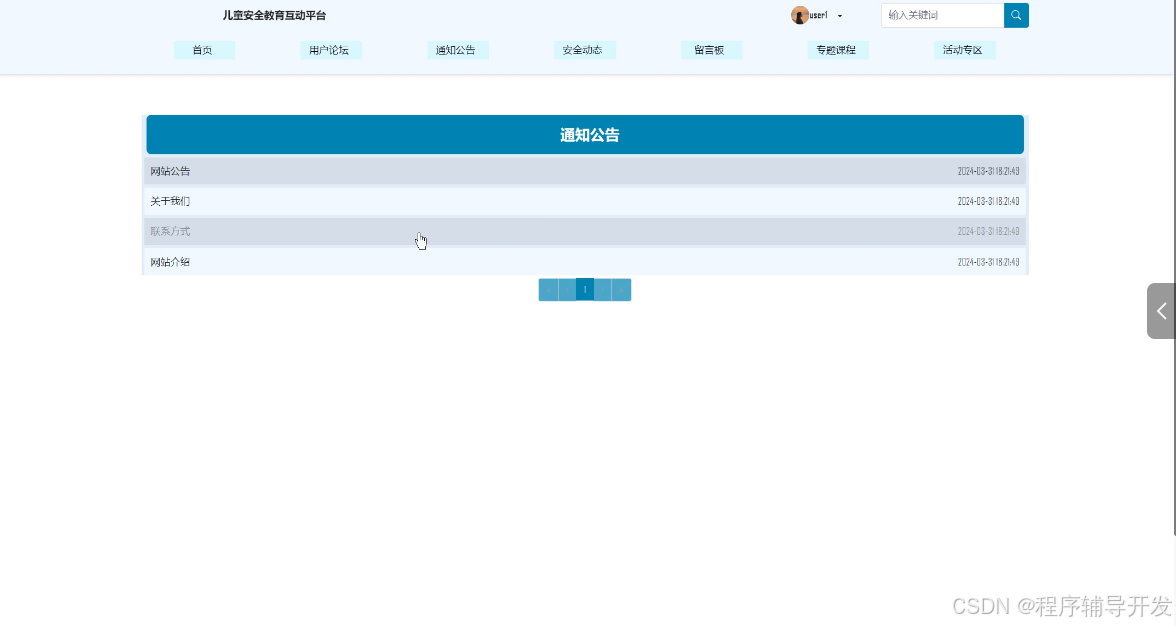Image resolution: width=1176 pixels, height=626 pixels.
Task: Open the 活动专区 menu item
Action: [964, 50]
